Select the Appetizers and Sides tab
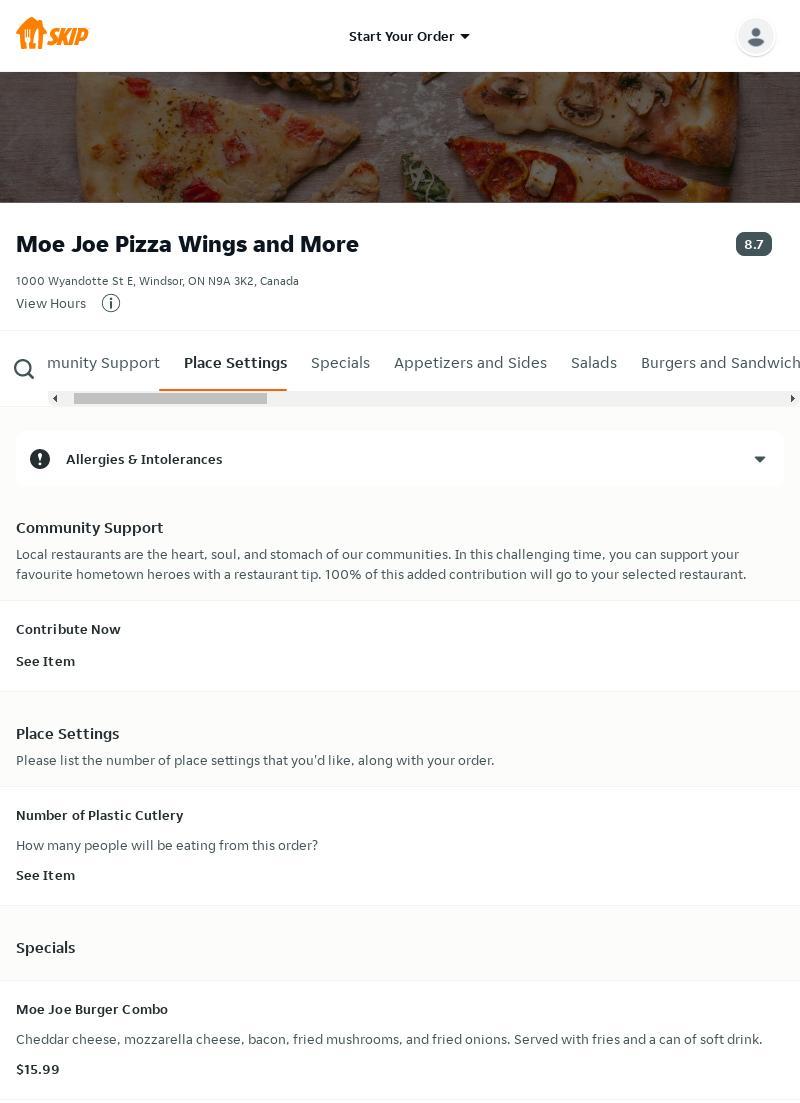800x1103 pixels. 470,363
